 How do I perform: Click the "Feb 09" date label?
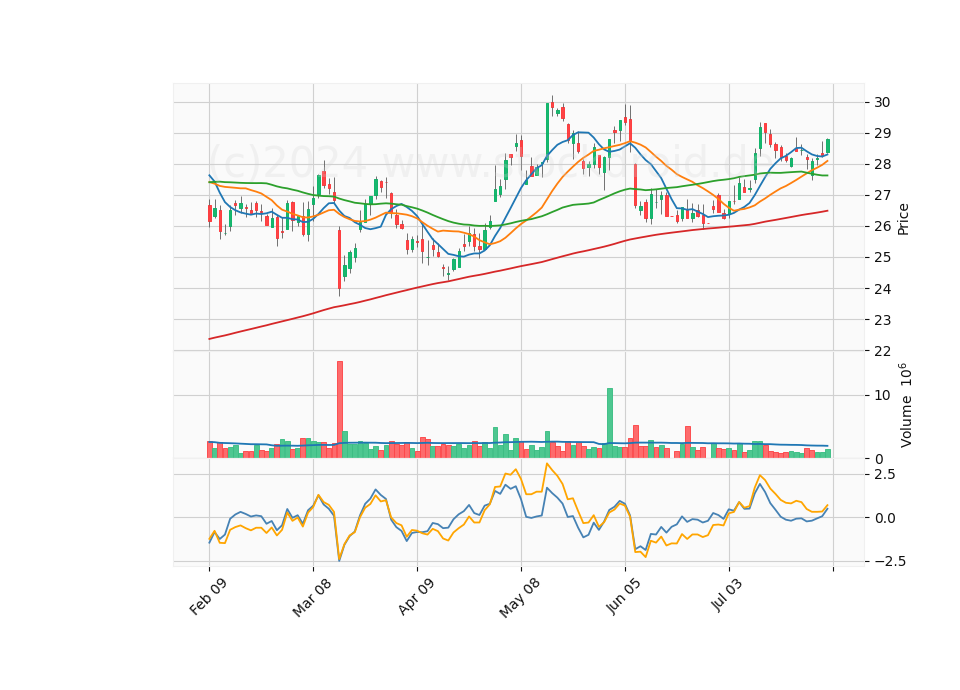pyautogui.click(x=208, y=596)
